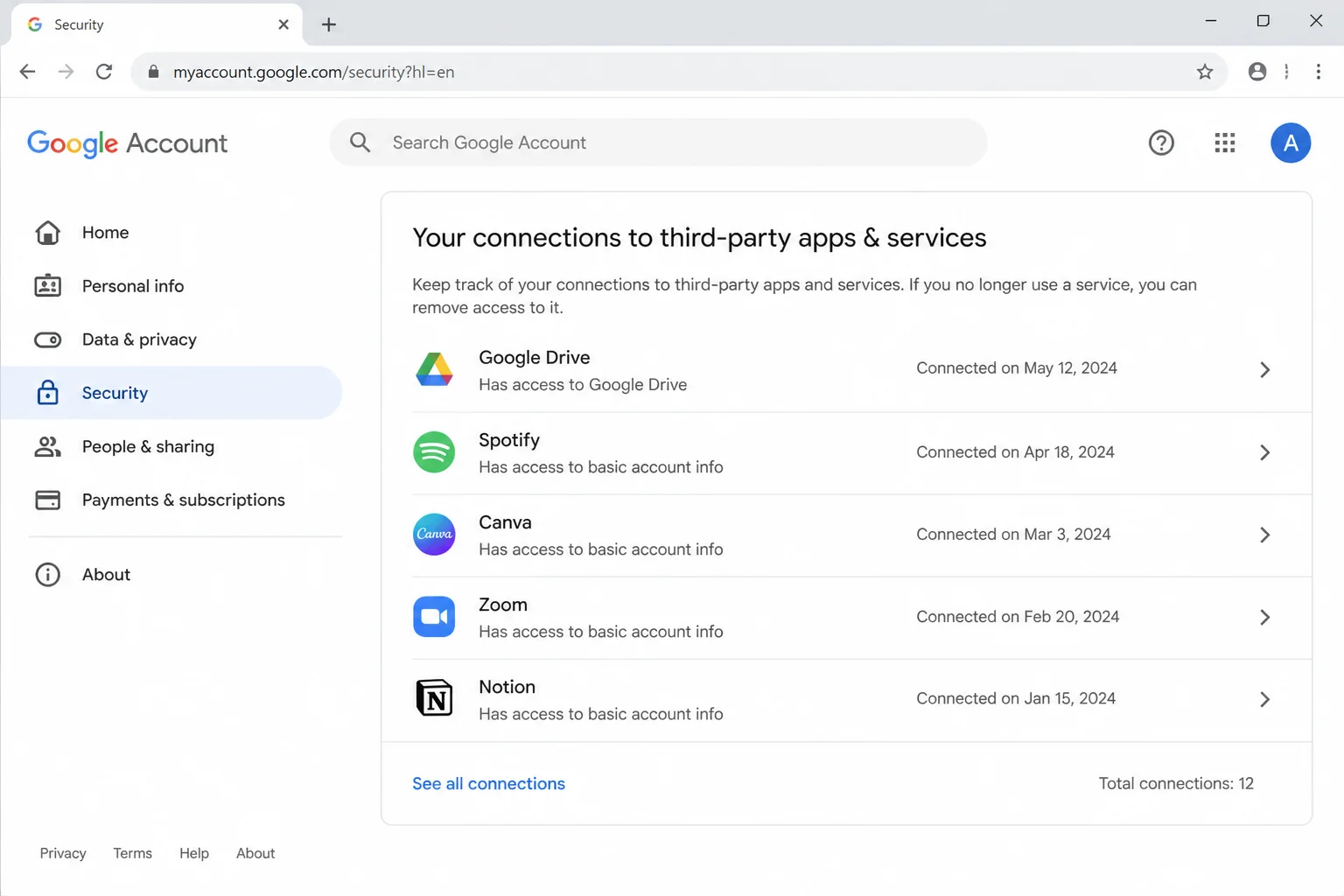Click the browser forward arrow
Image resolution: width=1344 pixels, height=896 pixels.
click(66, 72)
